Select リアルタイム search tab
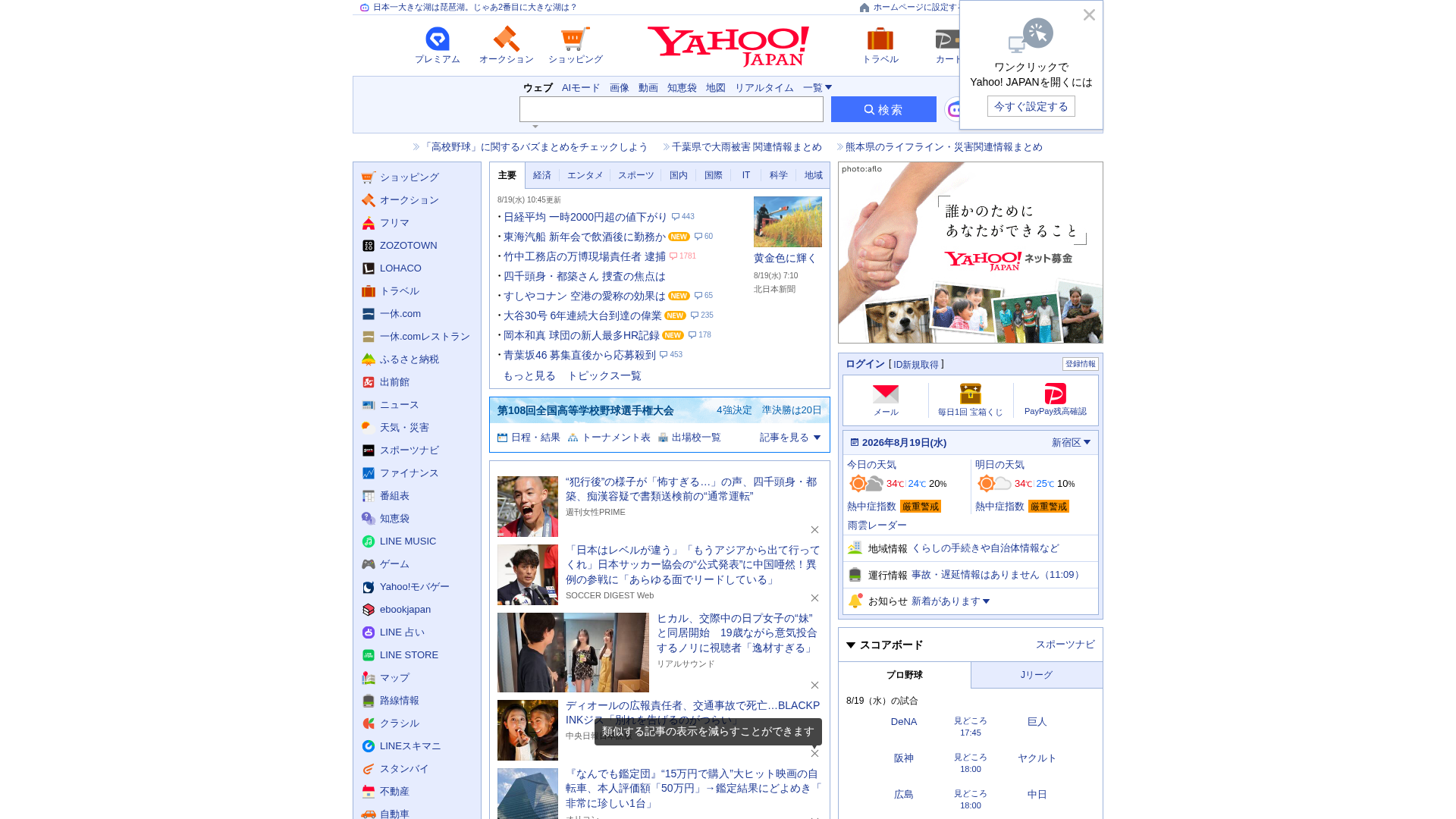The width and height of the screenshot is (1456, 819). point(764,88)
